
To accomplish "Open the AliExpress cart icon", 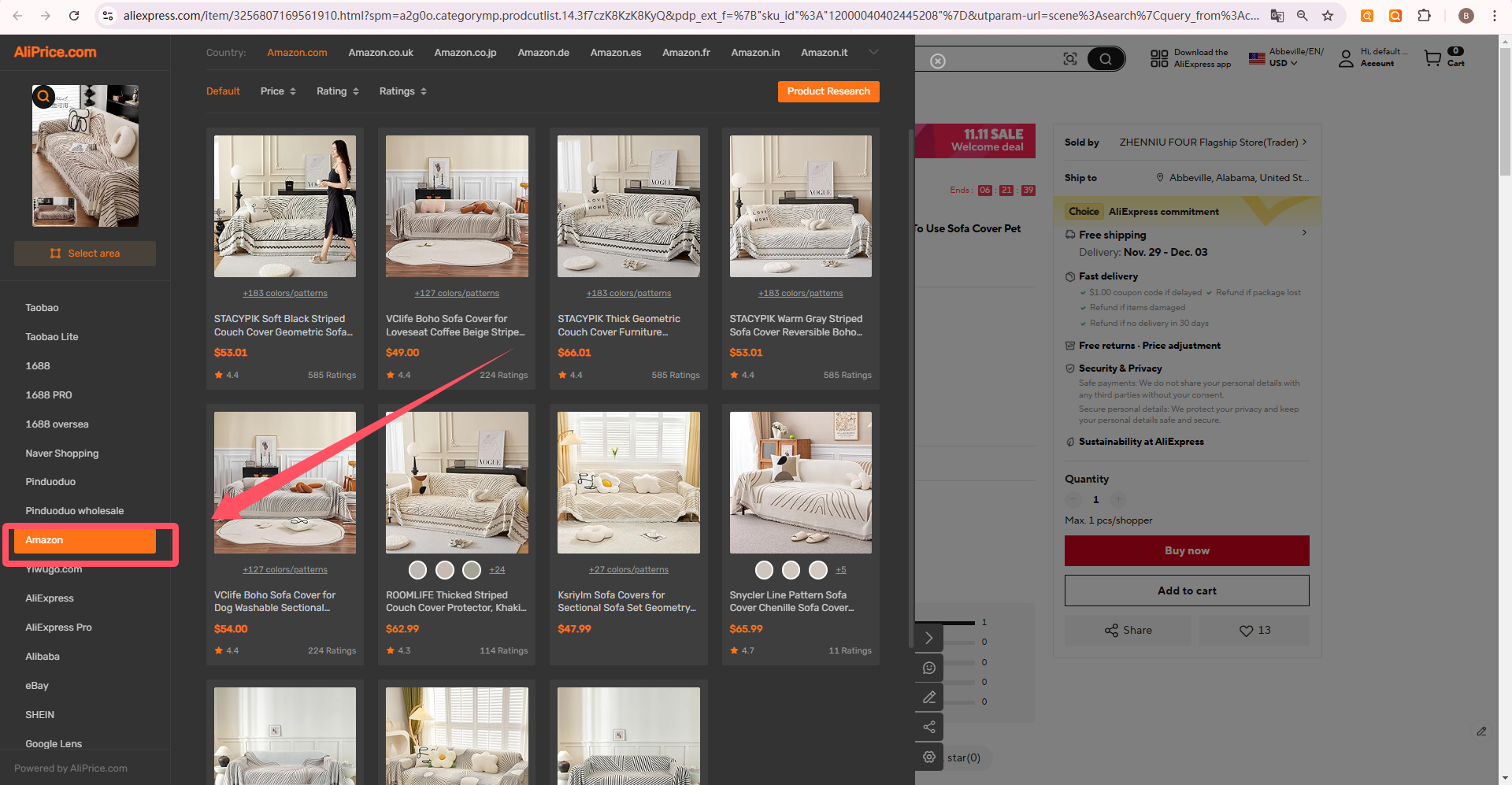I will [x=1433, y=58].
